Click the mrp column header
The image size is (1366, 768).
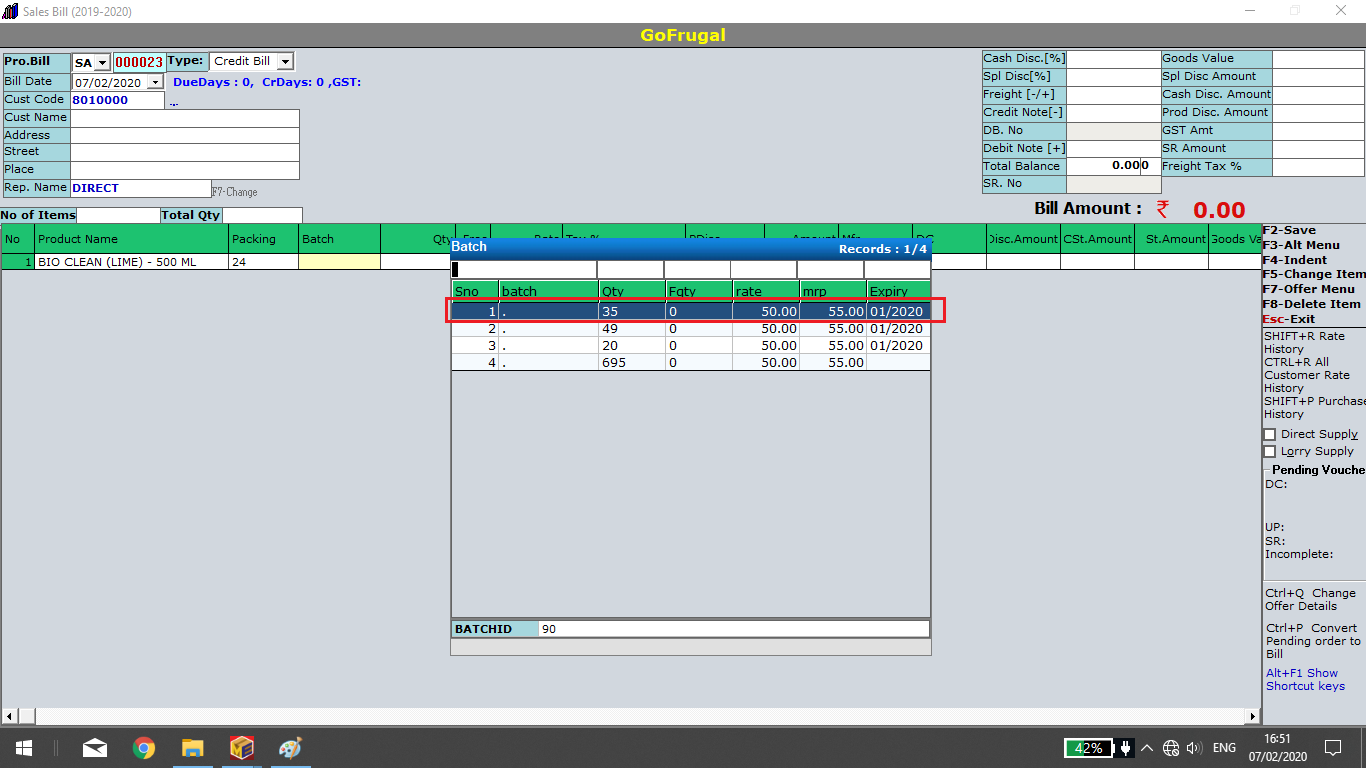tap(832, 291)
